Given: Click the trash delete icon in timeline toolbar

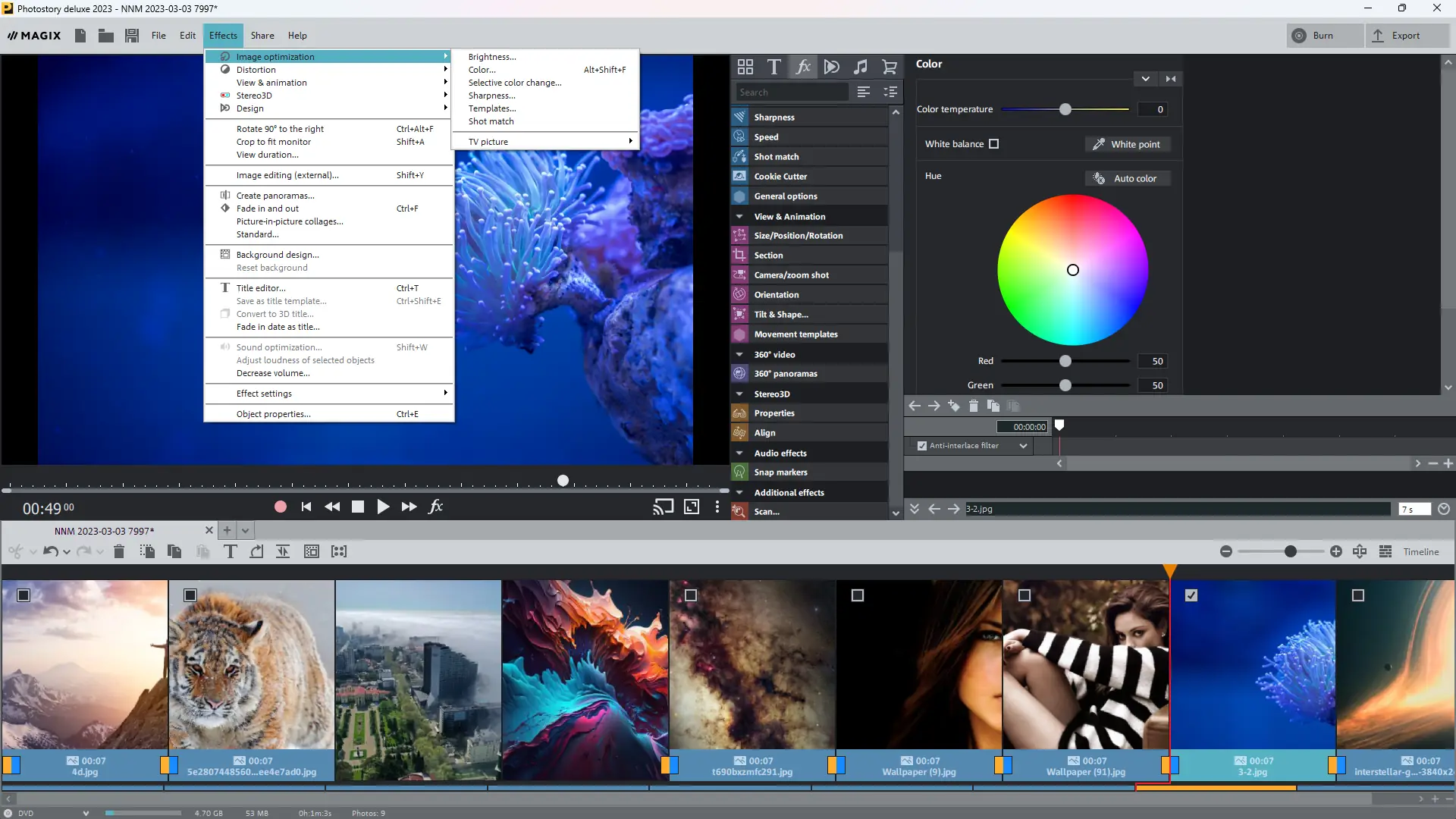Looking at the screenshot, I should [119, 551].
